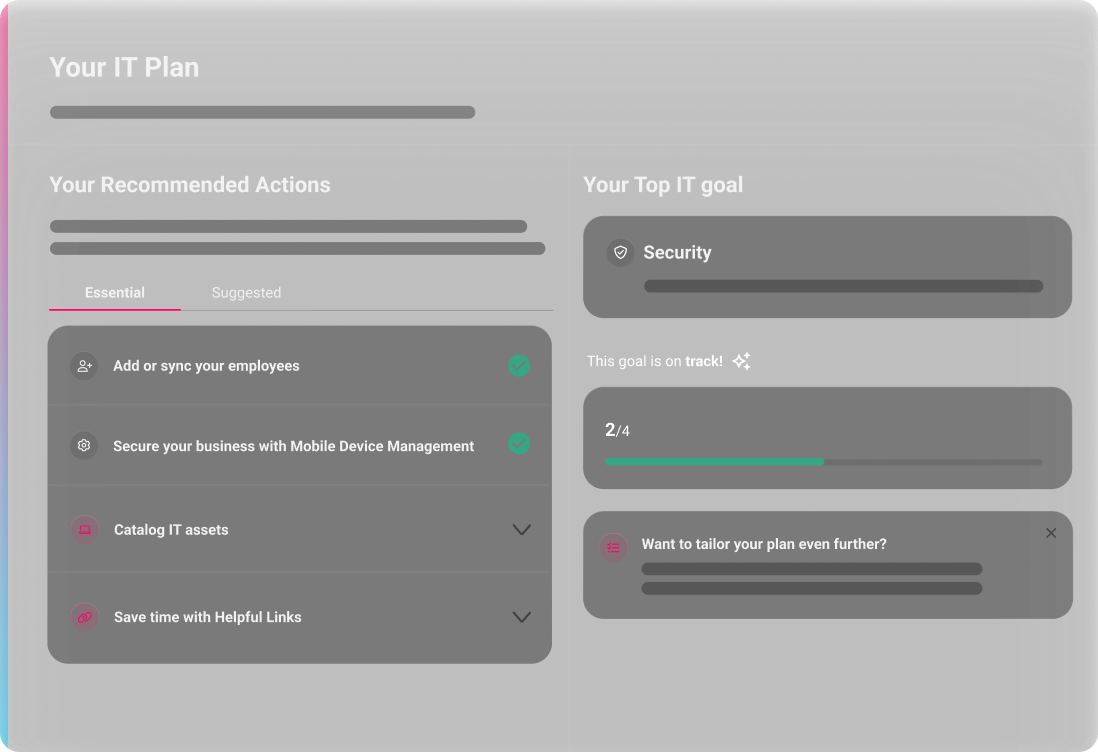Switch to the Suggested tab
This screenshot has width=1098, height=752.
(x=246, y=293)
